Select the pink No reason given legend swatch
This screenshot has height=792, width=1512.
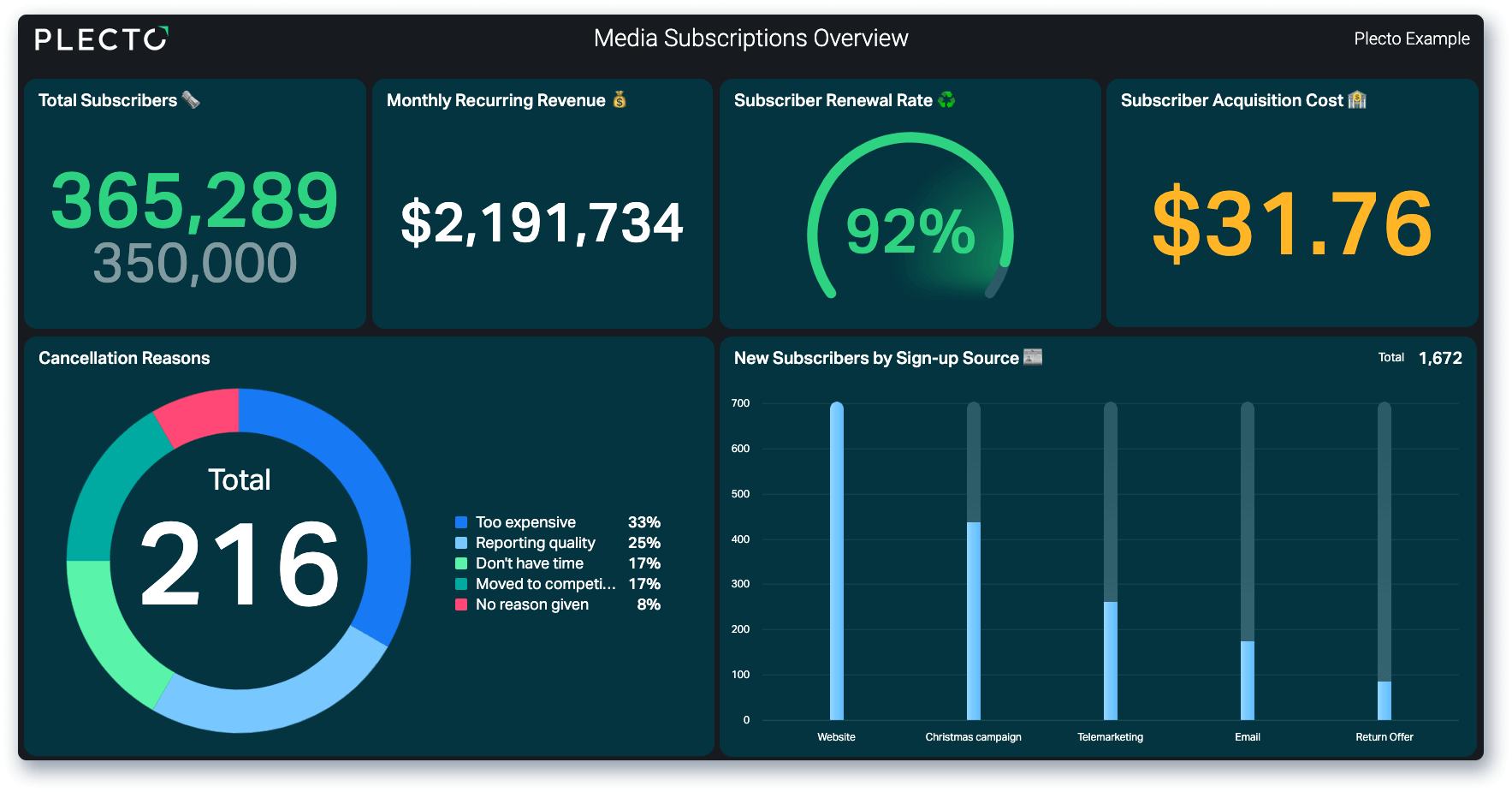click(461, 604)
